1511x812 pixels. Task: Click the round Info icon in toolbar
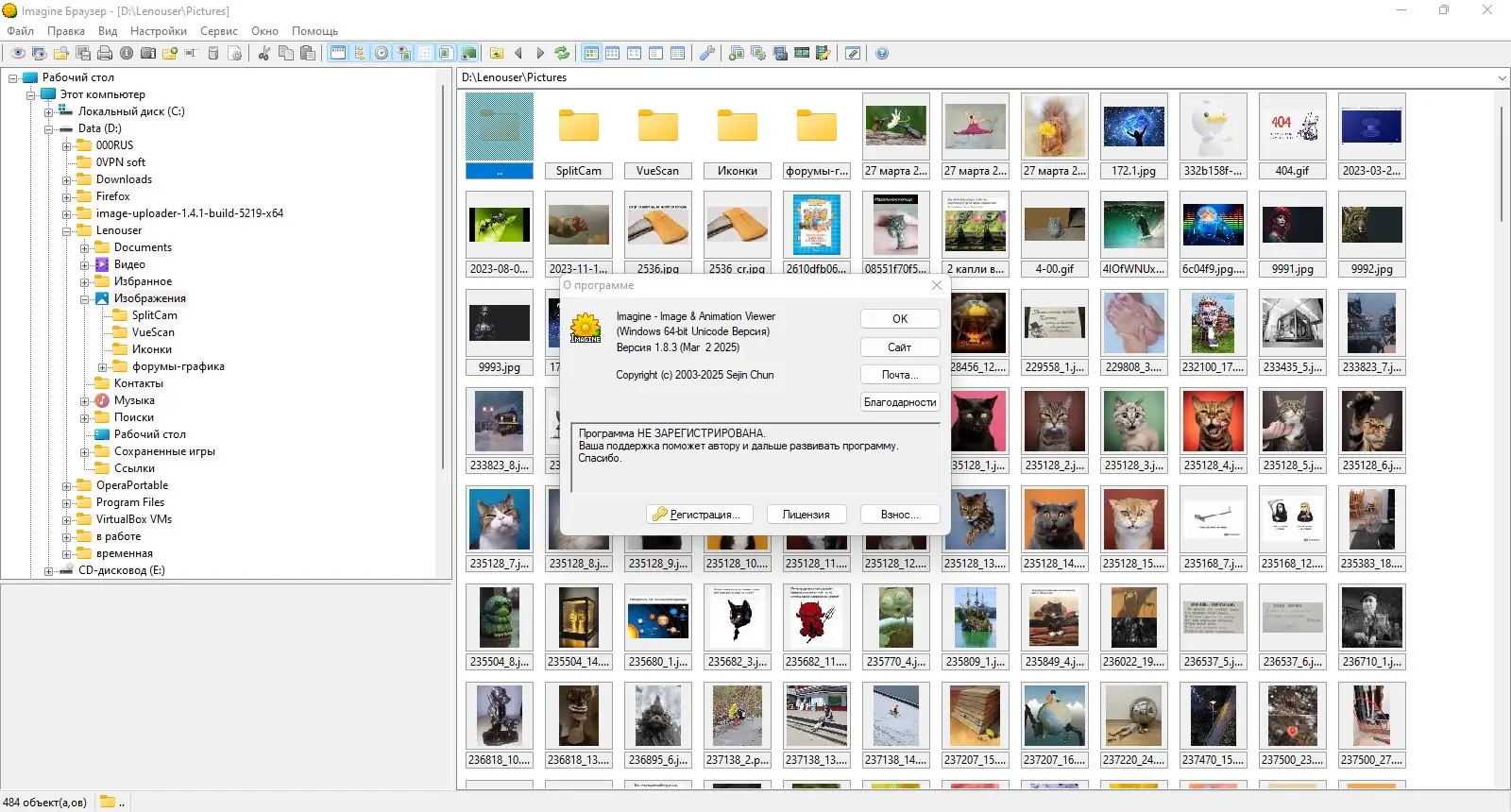point(127,54)
